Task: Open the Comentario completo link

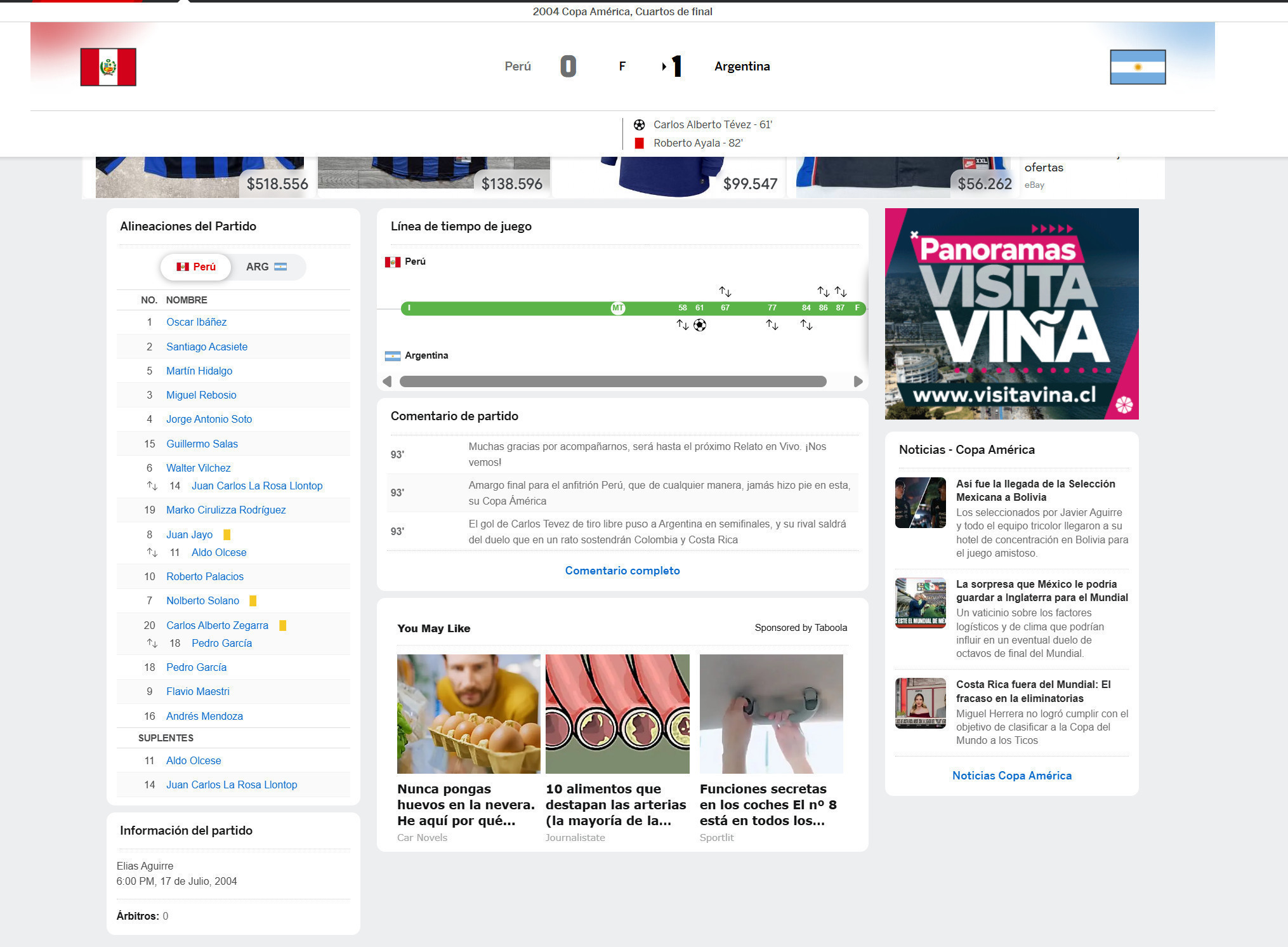Action: tap(622, 571)
